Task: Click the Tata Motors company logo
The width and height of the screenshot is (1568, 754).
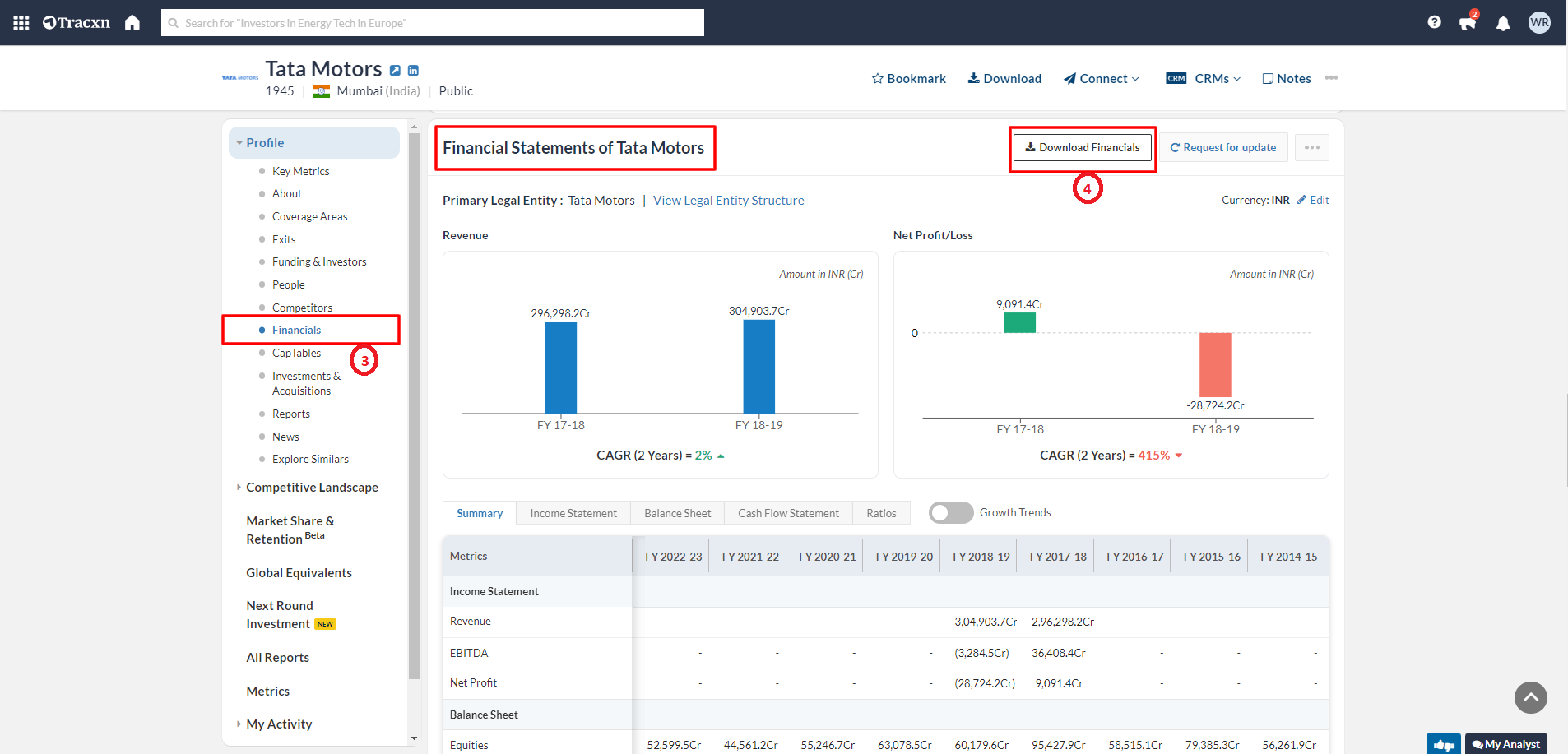Action: coord(240,78)
